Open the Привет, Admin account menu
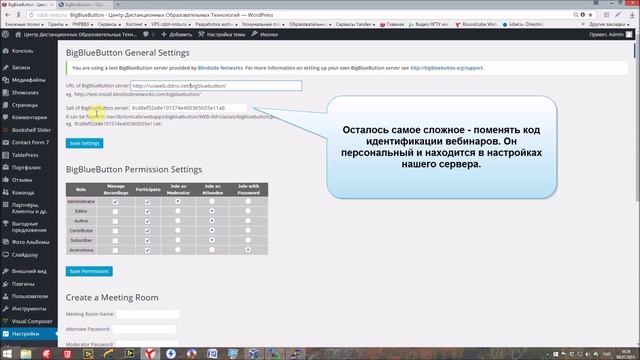 610,35
